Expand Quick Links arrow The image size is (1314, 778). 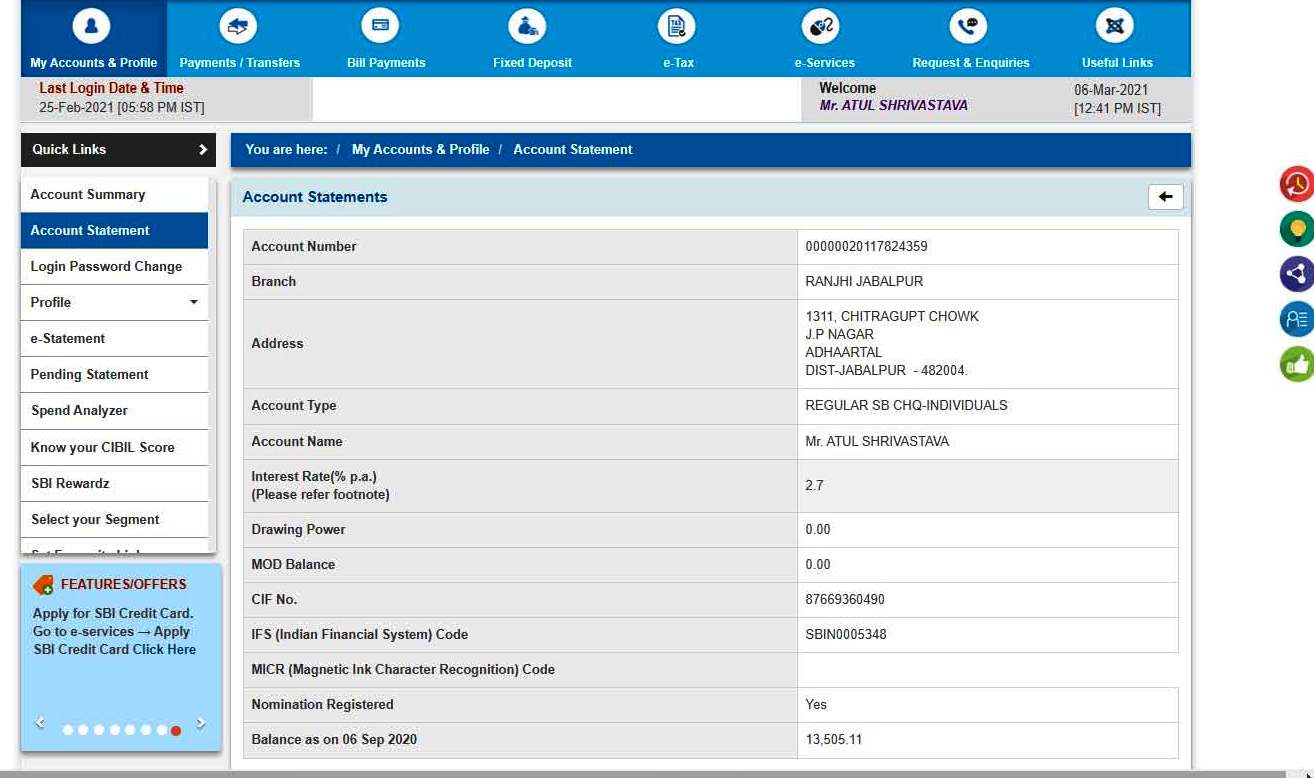[x=203, y=150]
